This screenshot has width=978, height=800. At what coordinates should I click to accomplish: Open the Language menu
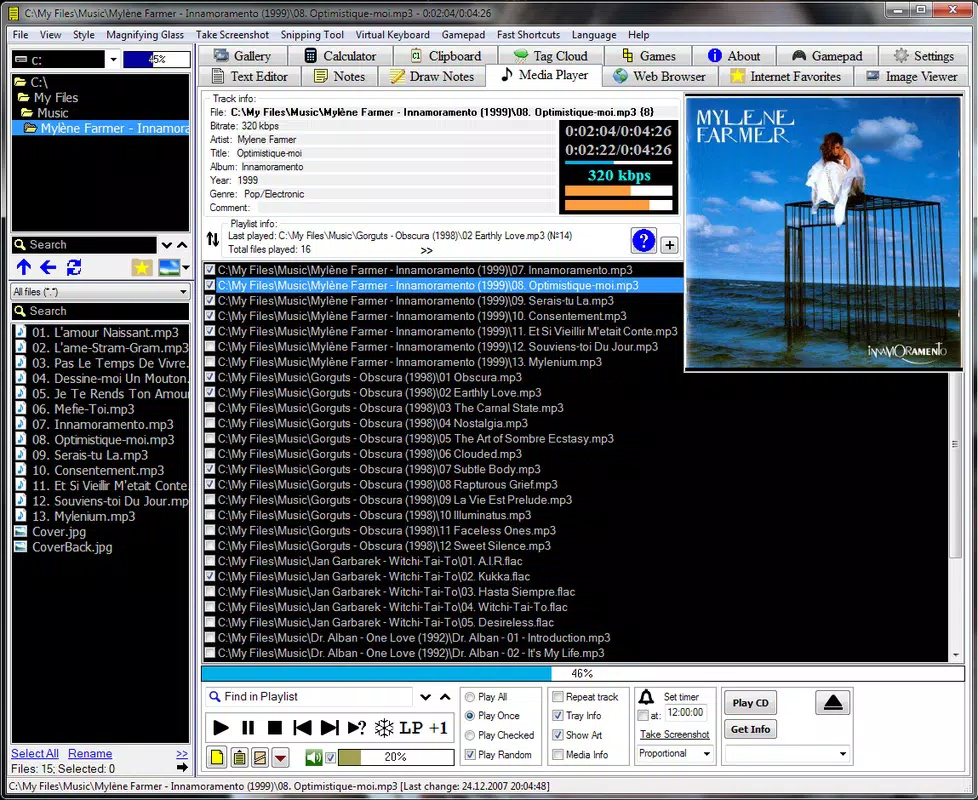click(x=594, y=35)
